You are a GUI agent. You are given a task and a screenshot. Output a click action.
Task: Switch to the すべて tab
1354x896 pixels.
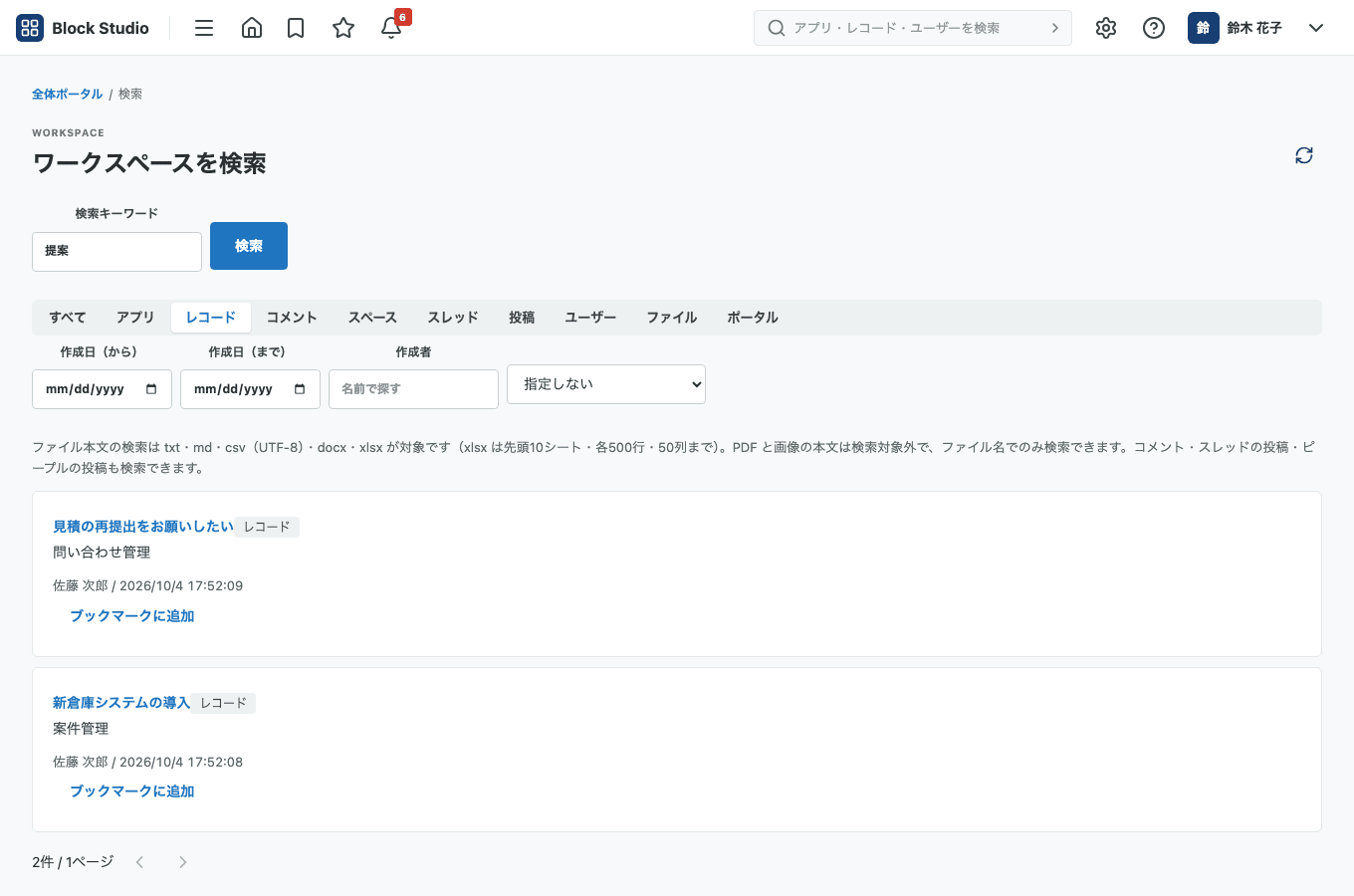click(68, 318)
